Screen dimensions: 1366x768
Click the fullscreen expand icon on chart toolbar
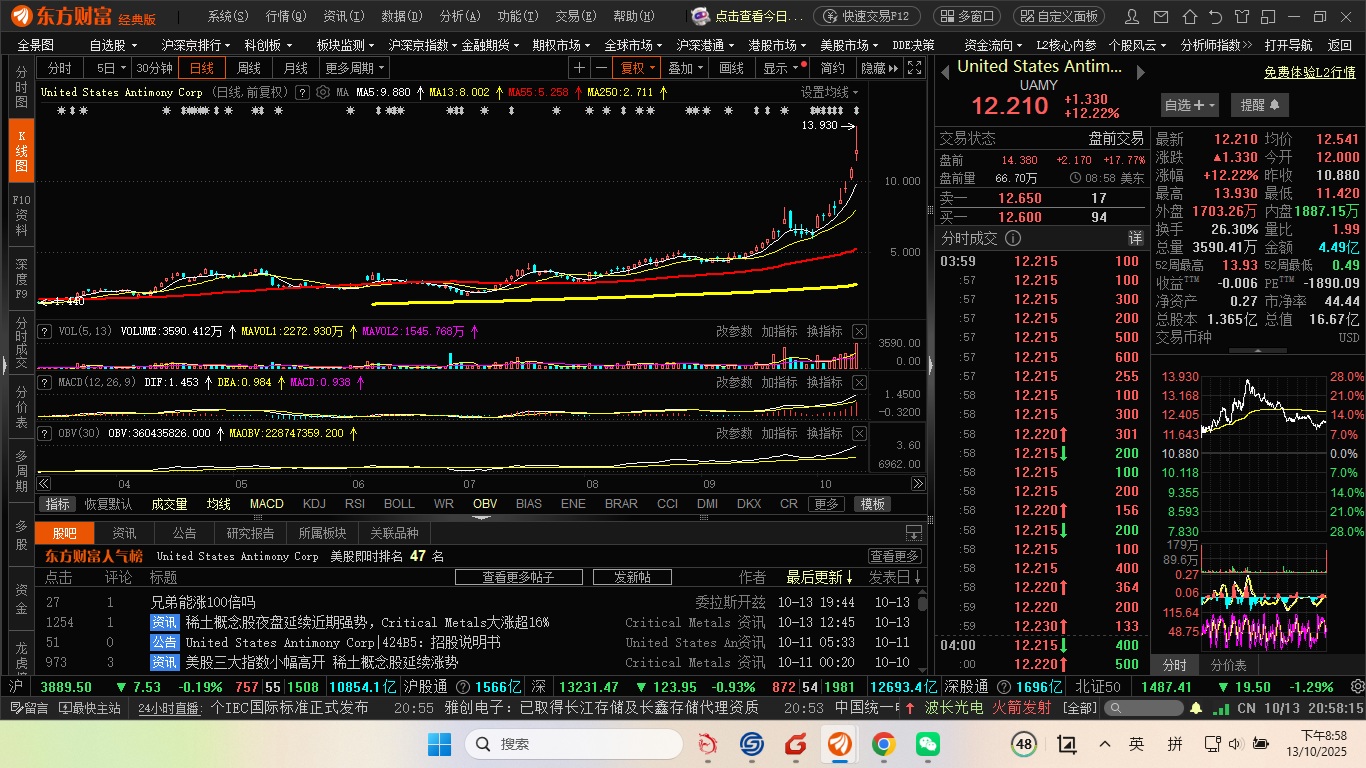[913, 68]
